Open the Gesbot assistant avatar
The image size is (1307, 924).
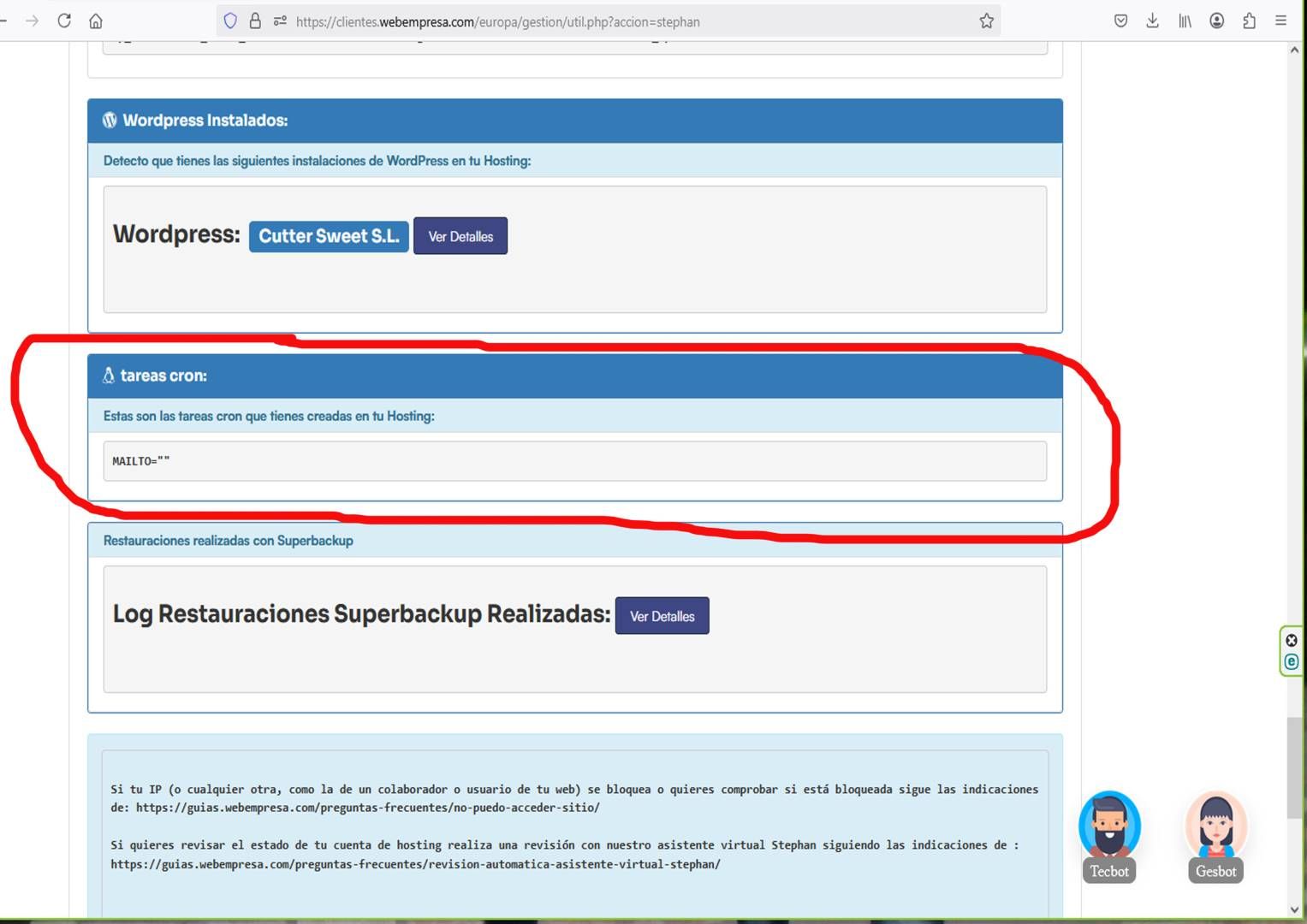tap(1216, 825)
